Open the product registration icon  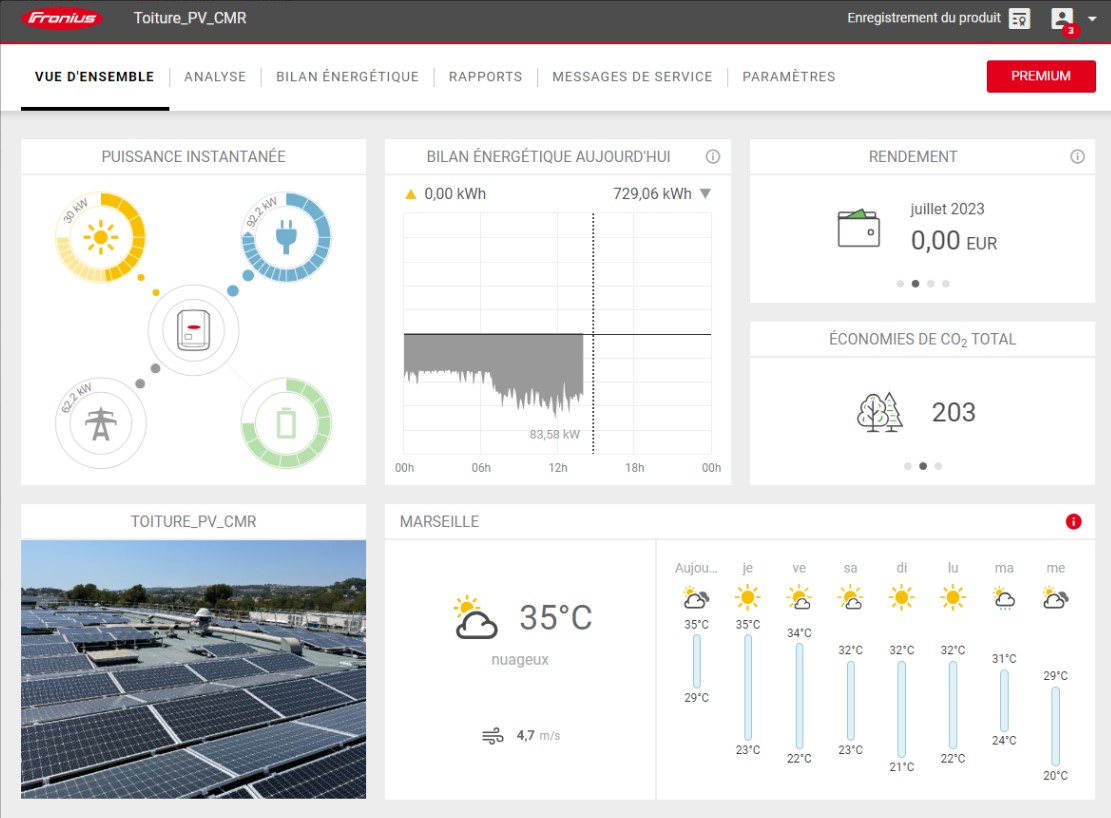point(1019,19)
